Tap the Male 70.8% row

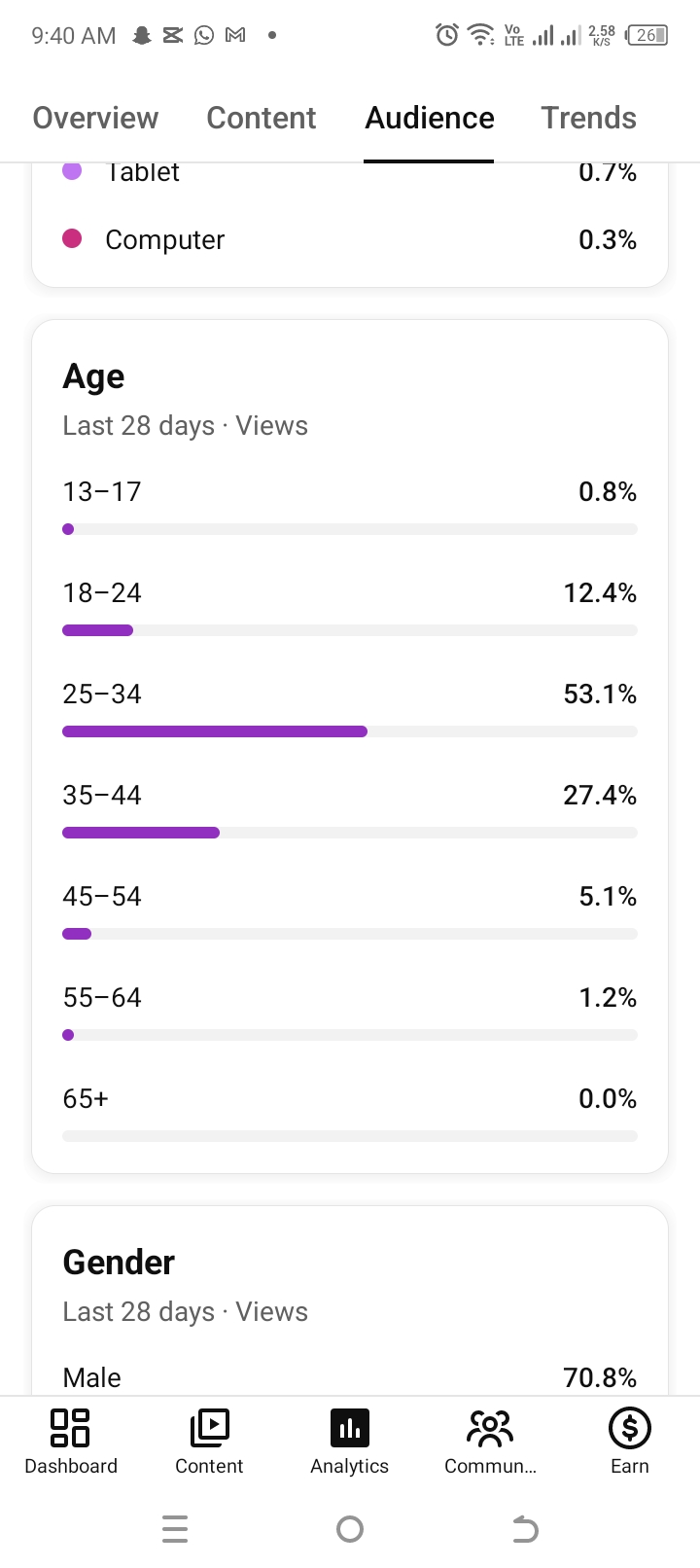(350, 1377)
